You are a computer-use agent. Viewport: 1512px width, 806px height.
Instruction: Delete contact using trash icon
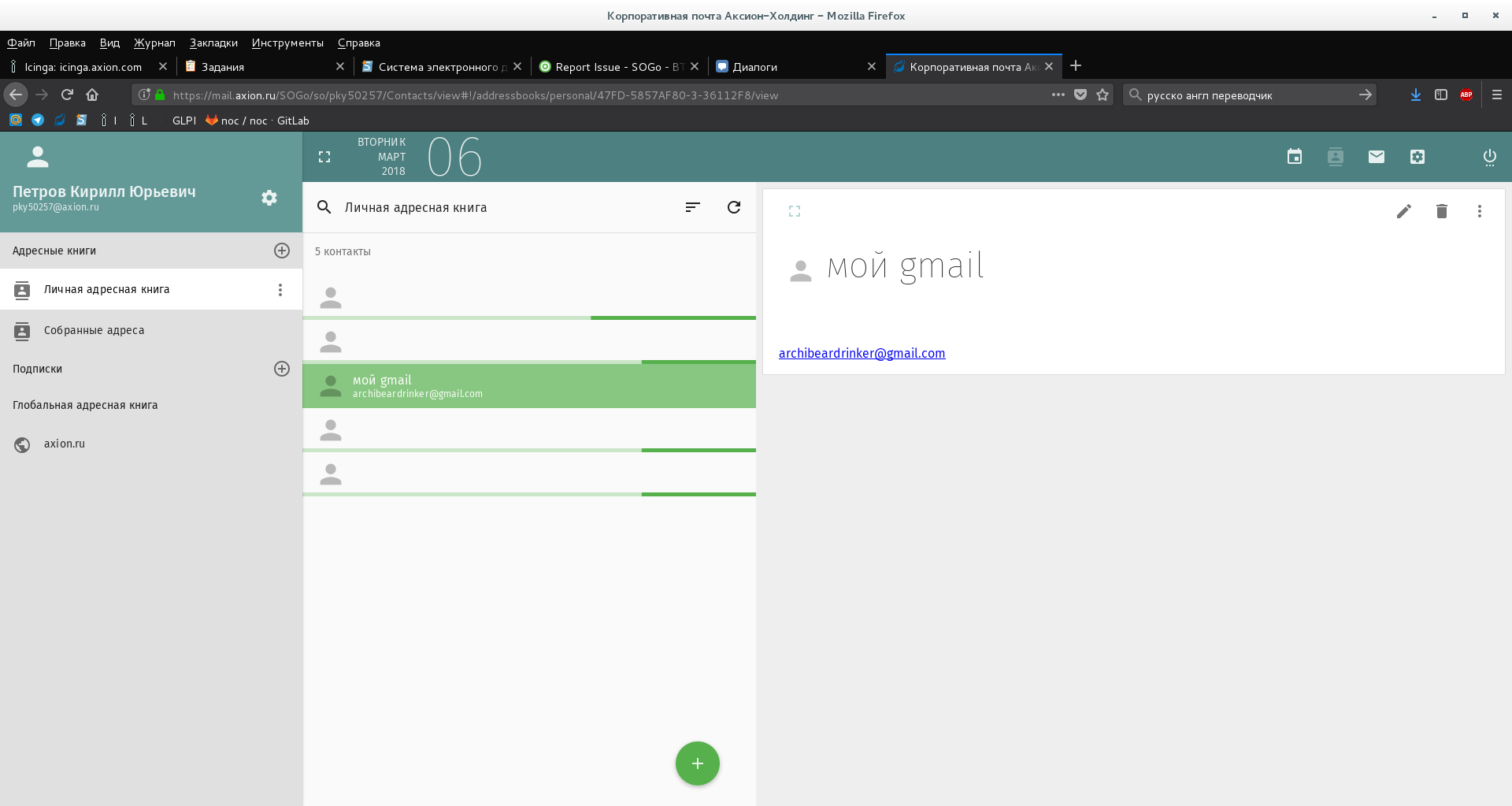click(x=1441, y=211)
